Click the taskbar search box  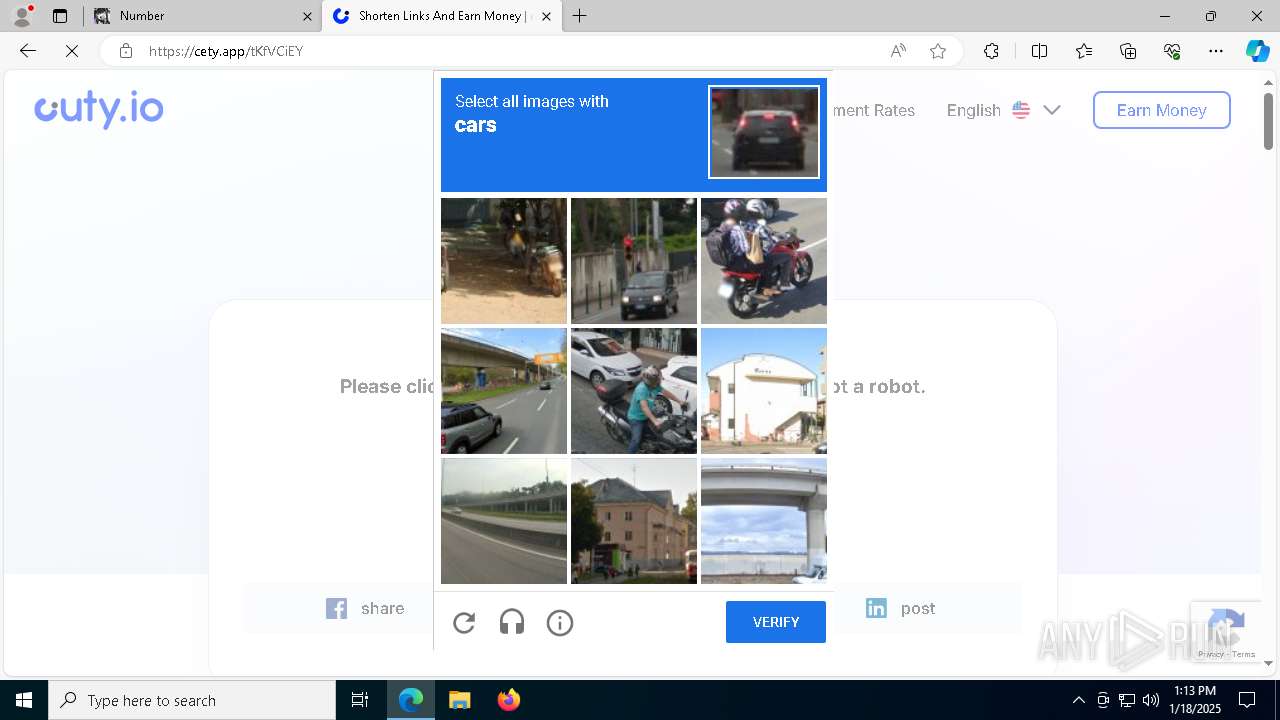[192, 700]
